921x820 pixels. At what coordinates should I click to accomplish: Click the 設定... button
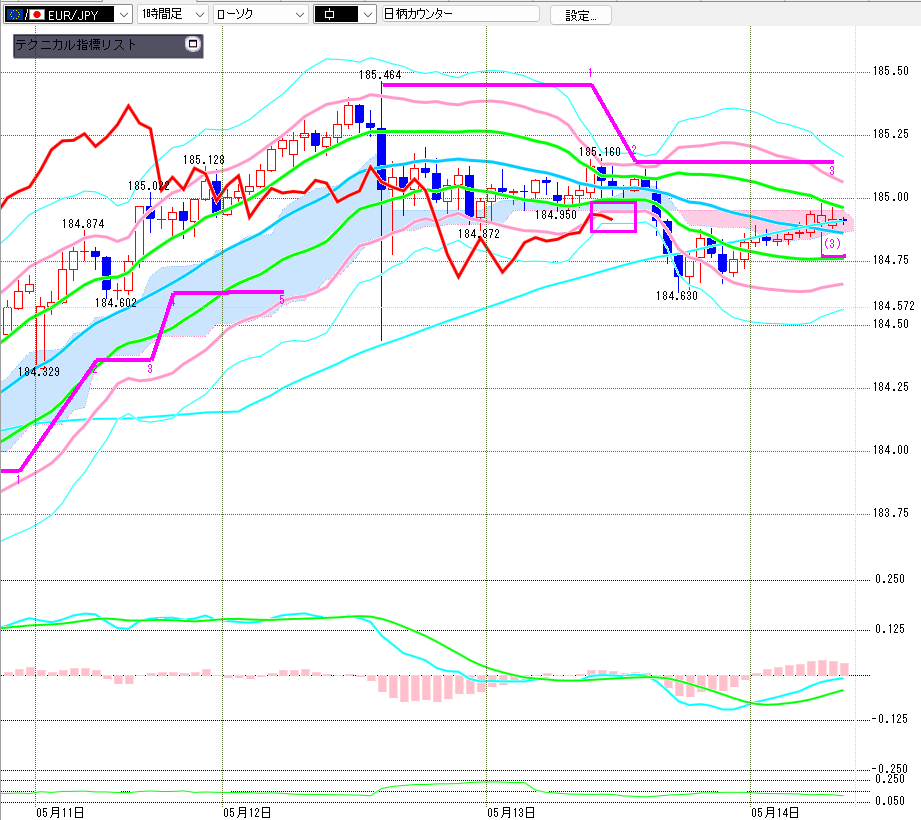tap(580, 15)
